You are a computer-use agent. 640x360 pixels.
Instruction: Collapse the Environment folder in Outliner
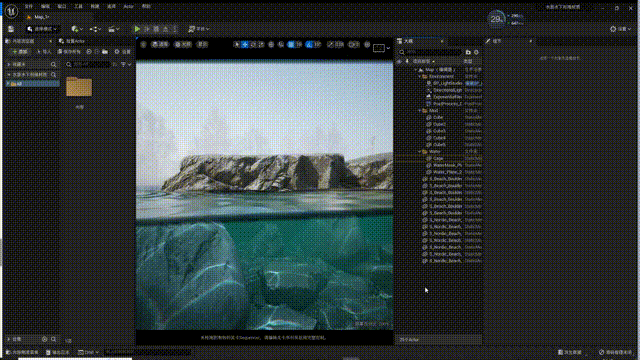click(x=420, y=76)
